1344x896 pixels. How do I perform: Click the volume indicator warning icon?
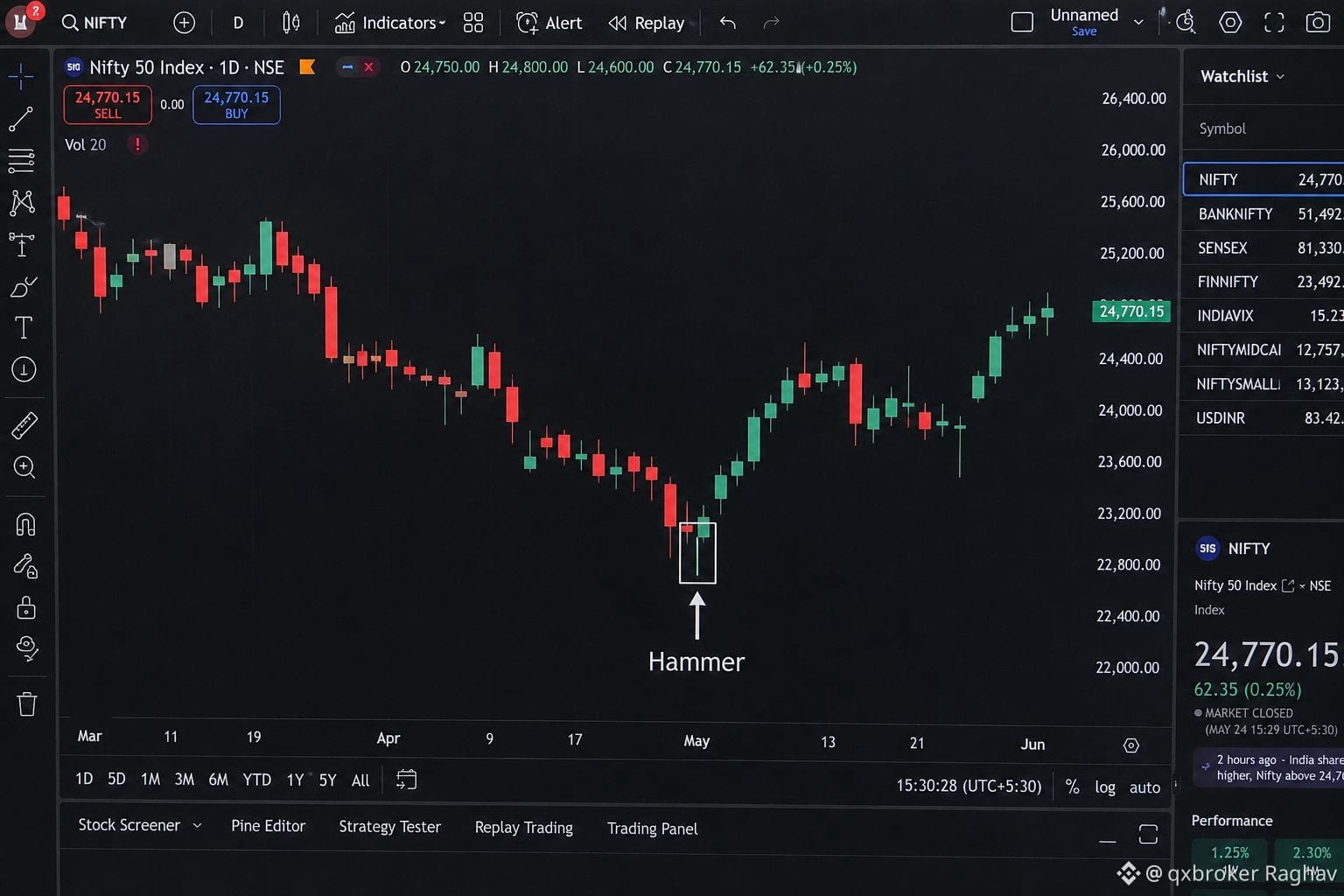137,144
